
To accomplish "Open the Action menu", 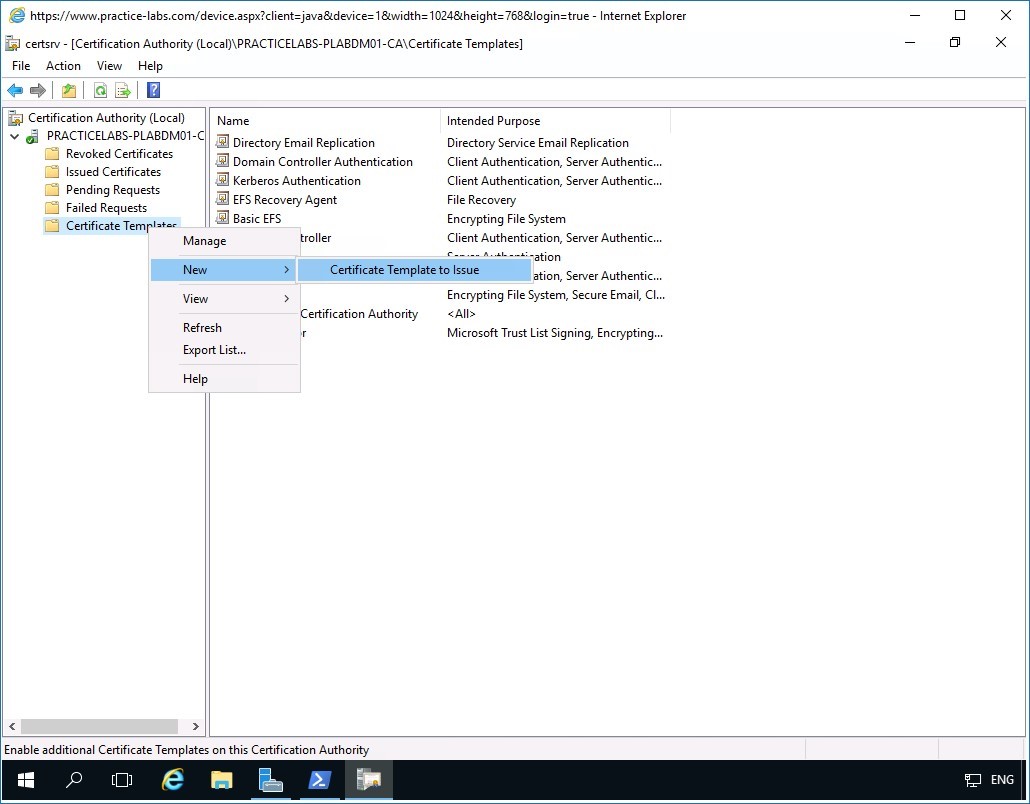I will pyautogui.click(x=63, y=65).
